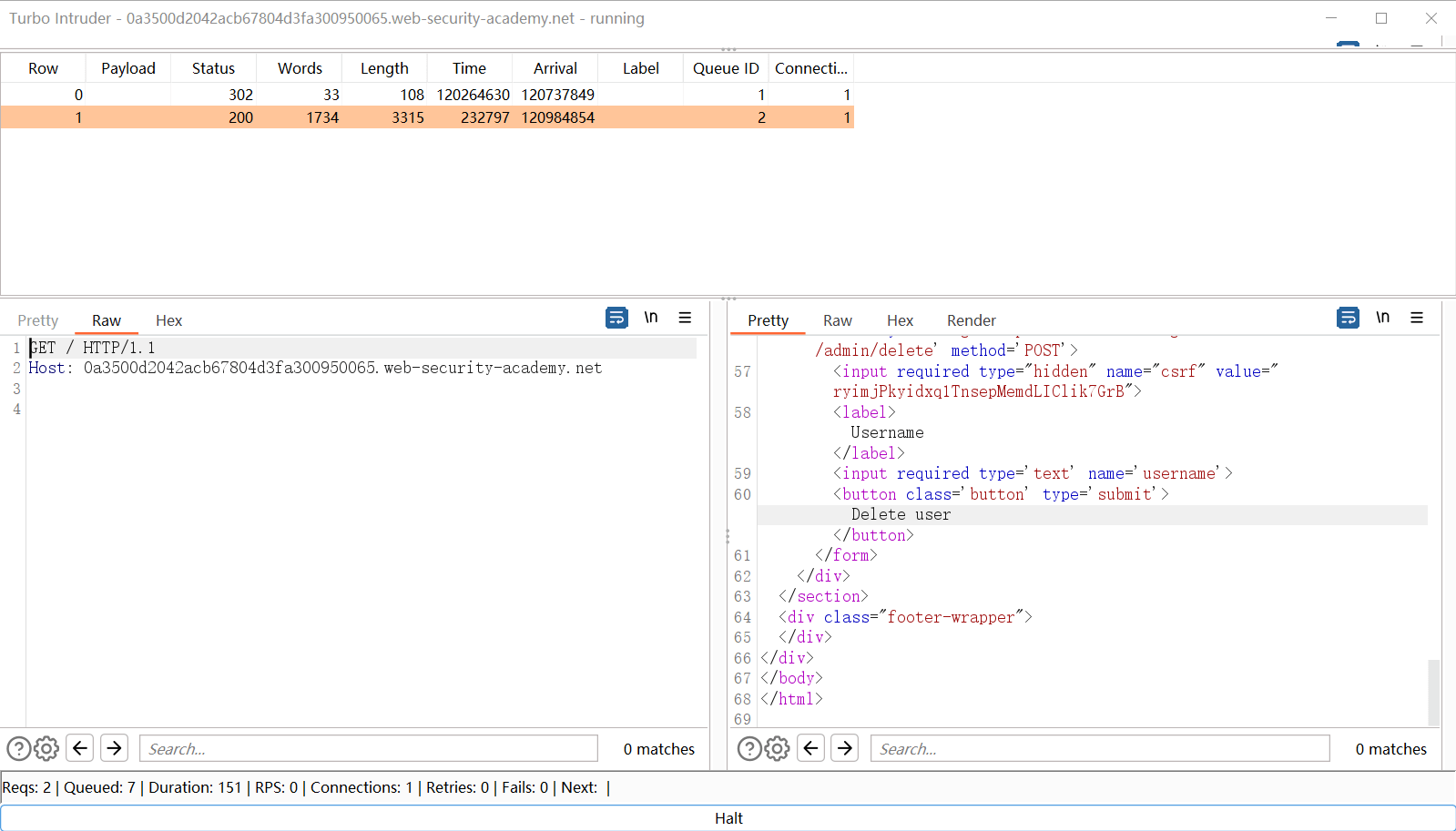Switch response view to Render tab
The image size is (1456, 831).
tap(971, 320)
